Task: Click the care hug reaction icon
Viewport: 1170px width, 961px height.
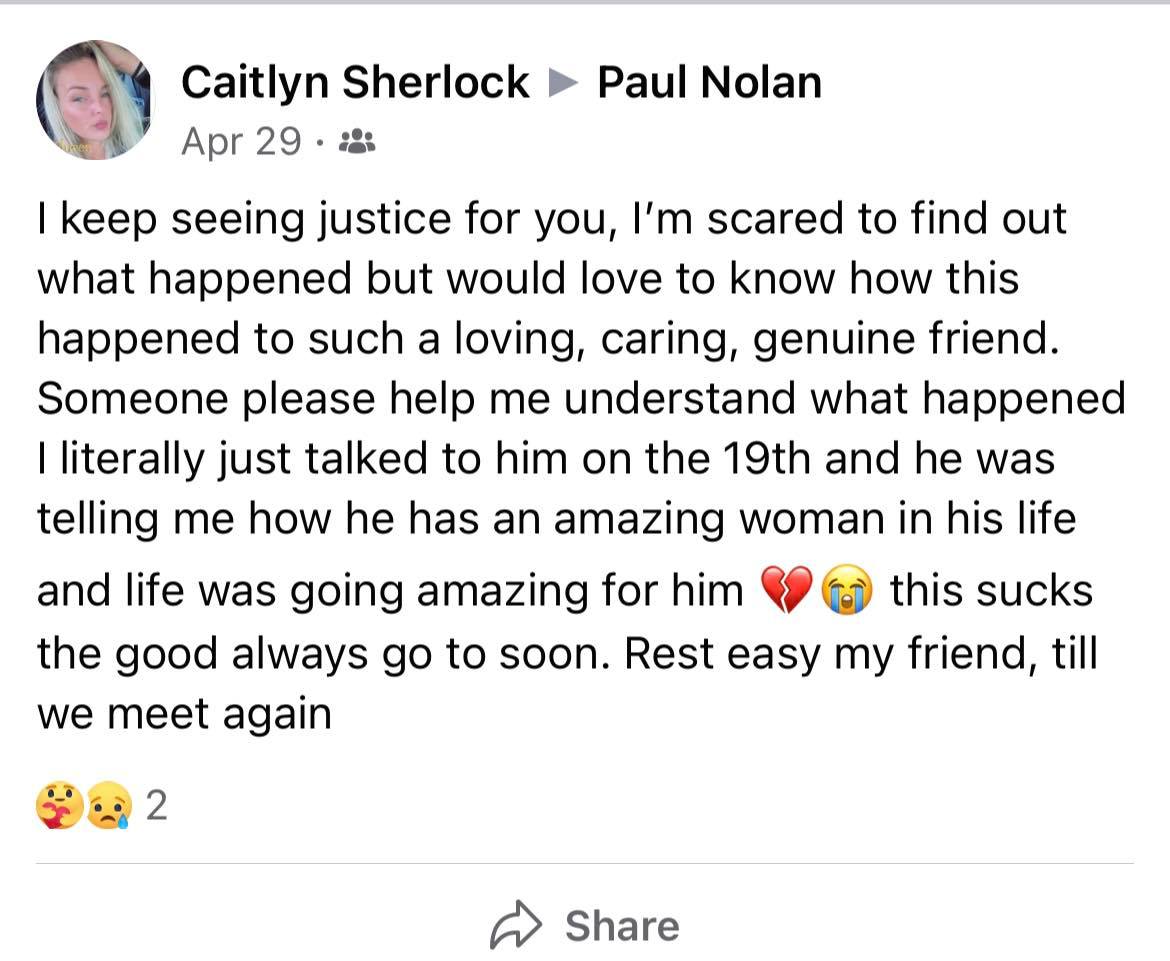Action: [59, 806]
